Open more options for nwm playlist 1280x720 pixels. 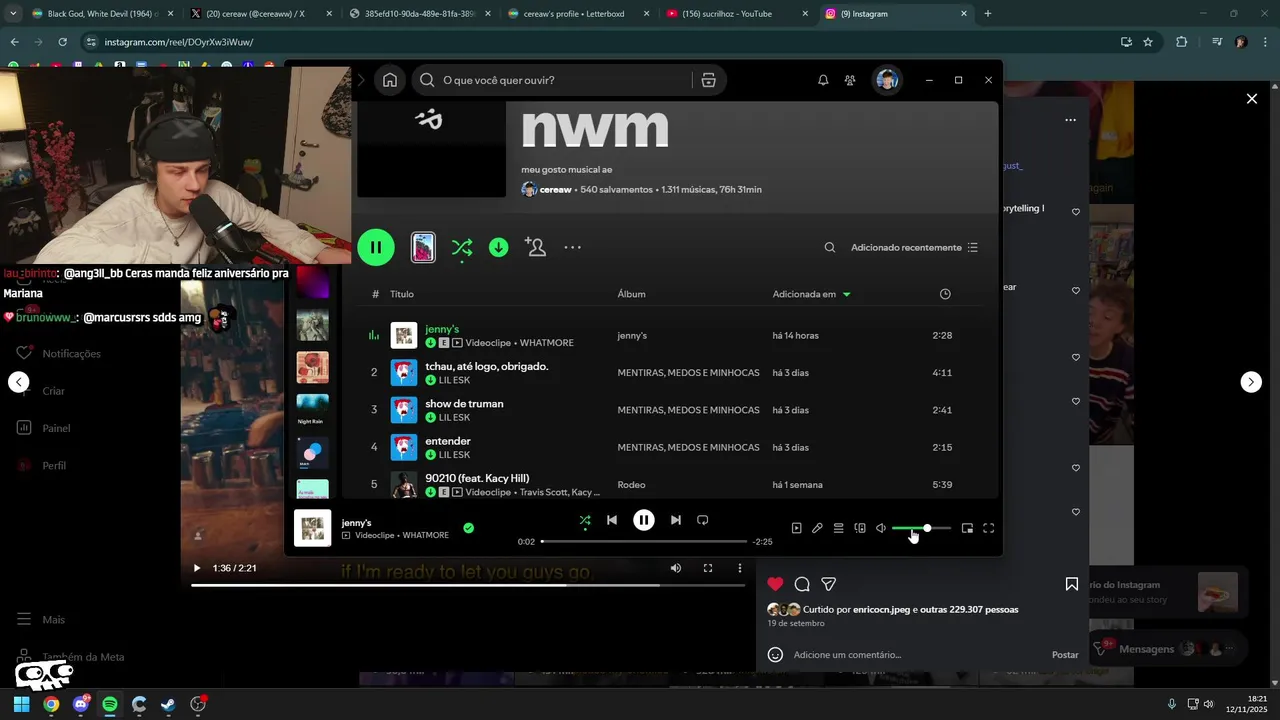[x=572, y=247]
